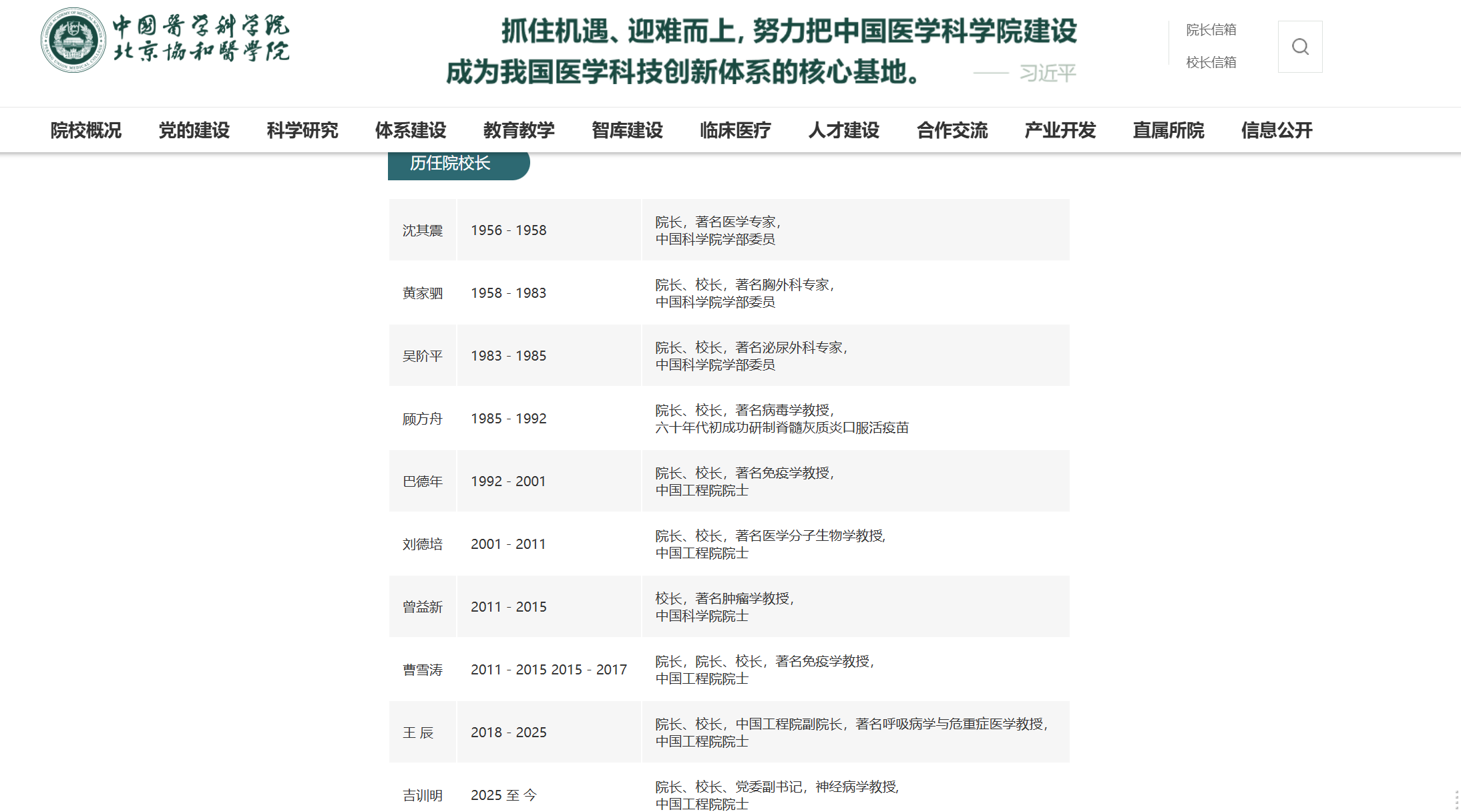Open the 校长信箱 link
The width and height of the screenshot is (1461, 812).
[1211, 62]
